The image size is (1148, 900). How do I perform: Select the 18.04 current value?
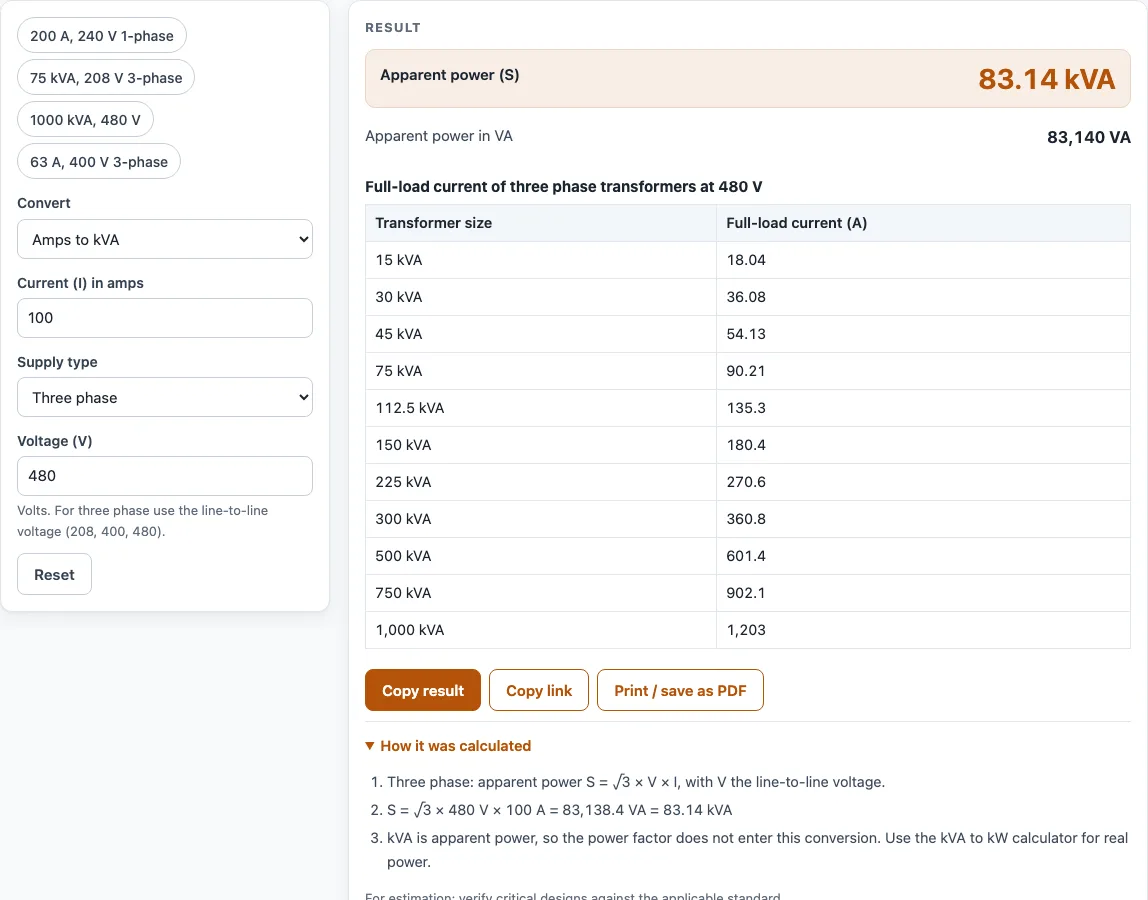(746, 260)
